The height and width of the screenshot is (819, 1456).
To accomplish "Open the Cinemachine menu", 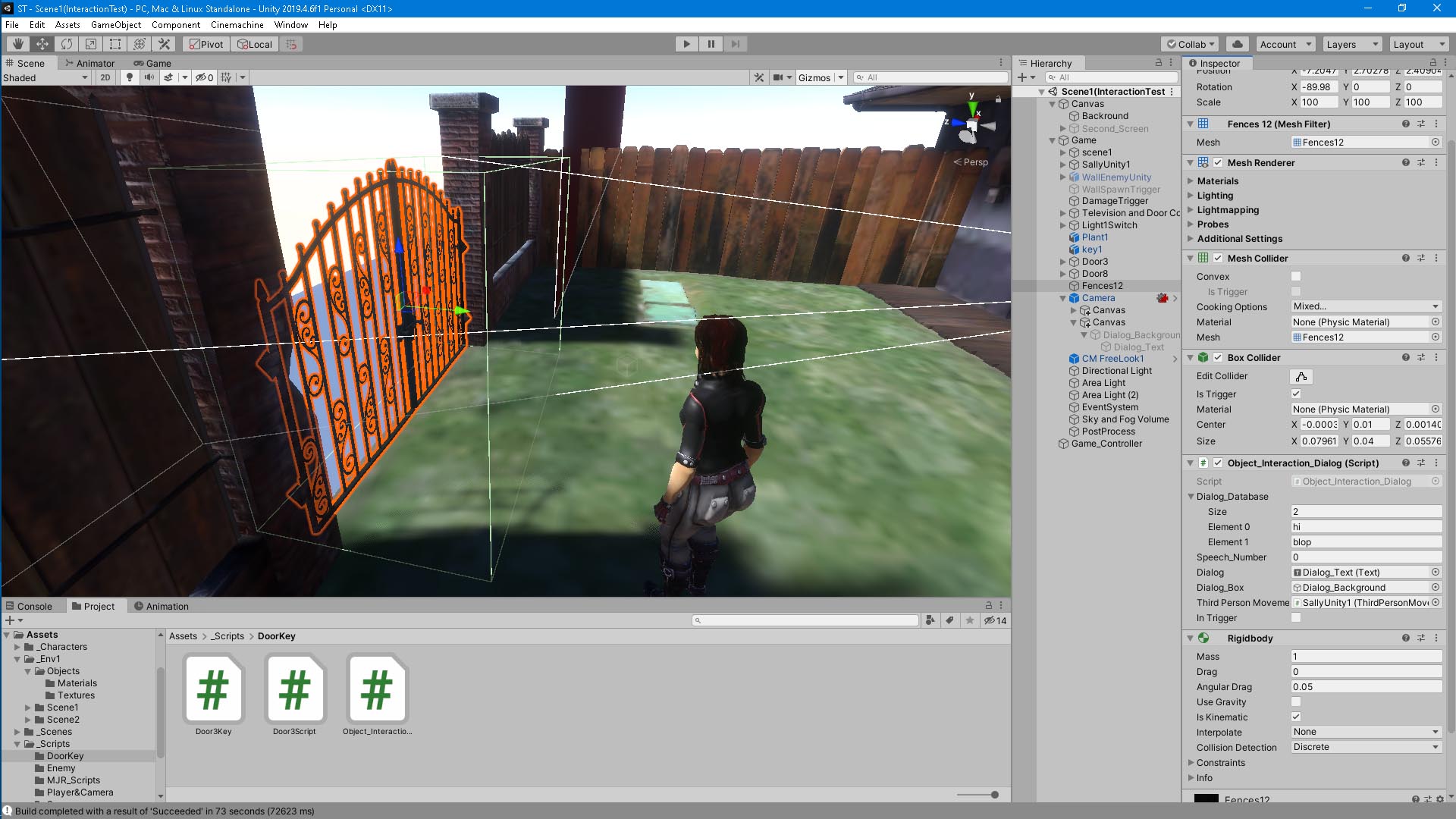I will (x=237, y=25).
